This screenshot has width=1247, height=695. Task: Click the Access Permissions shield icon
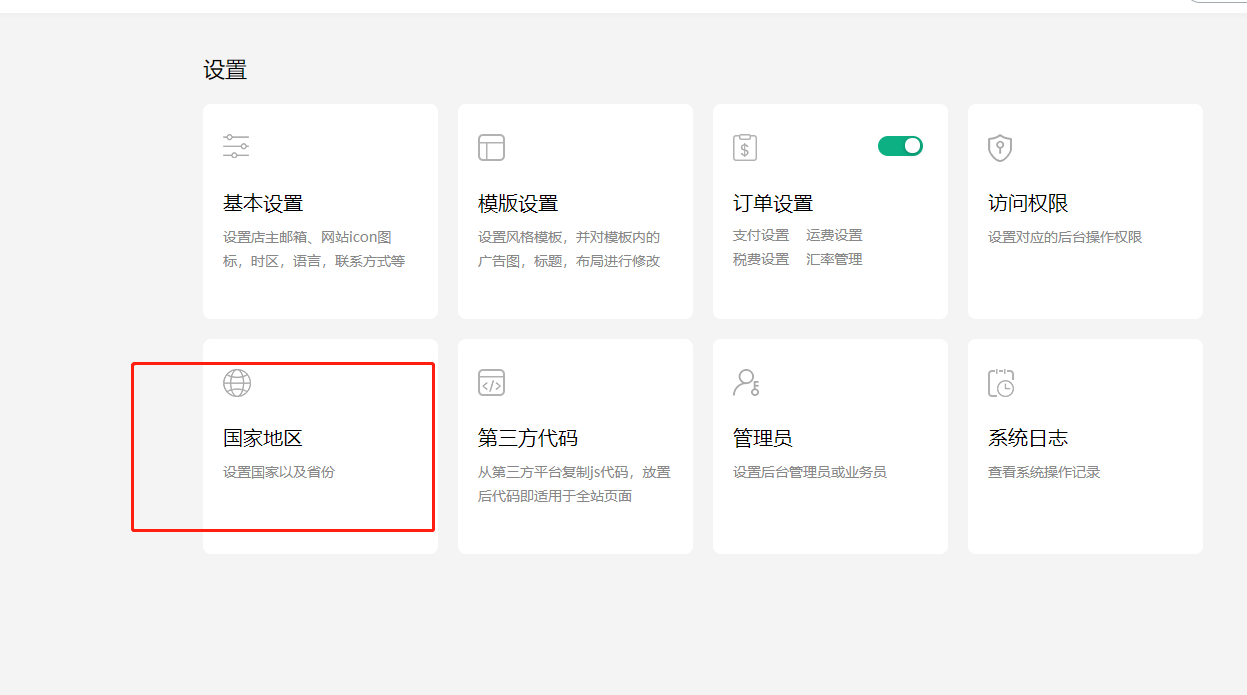tap(1000, 148)
